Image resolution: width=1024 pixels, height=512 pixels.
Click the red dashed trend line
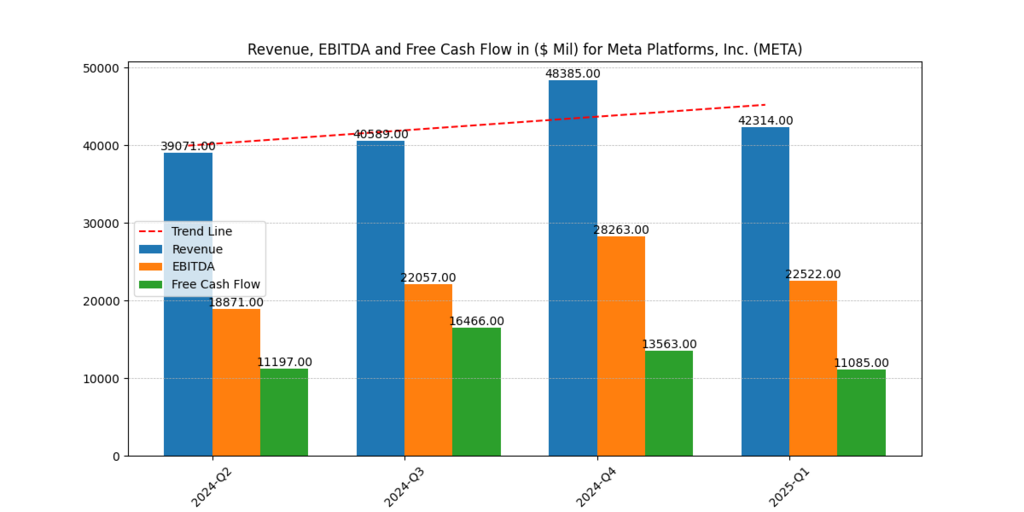[x=500, y=124]
